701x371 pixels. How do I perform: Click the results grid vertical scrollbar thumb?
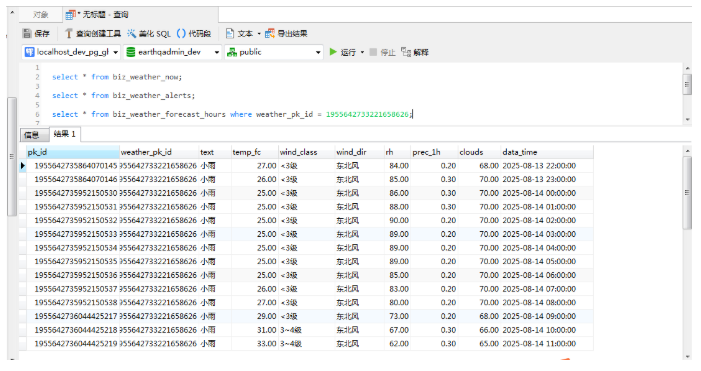click(x=687, y=193)
